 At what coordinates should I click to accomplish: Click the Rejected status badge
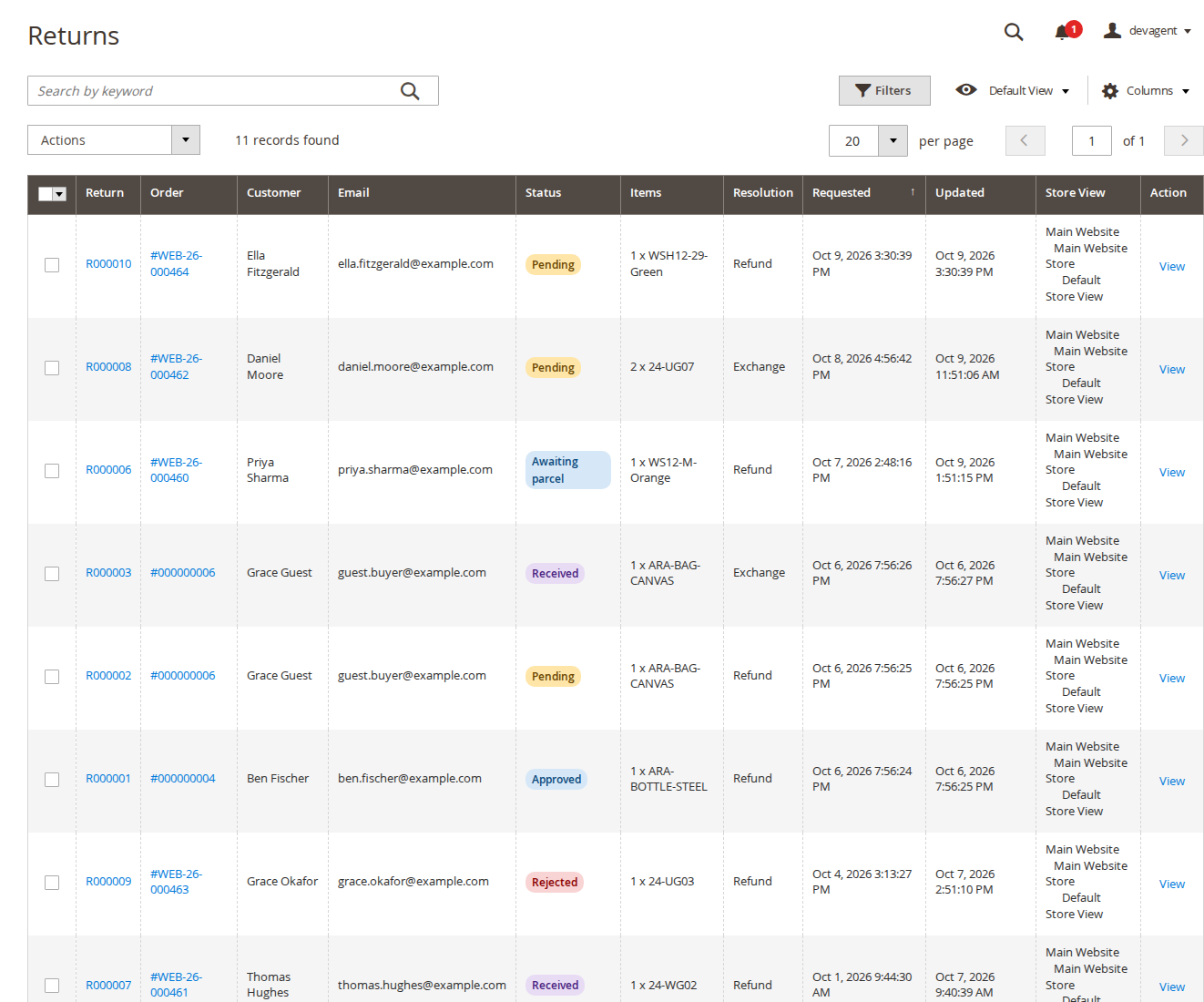click(x=555, y=882)
